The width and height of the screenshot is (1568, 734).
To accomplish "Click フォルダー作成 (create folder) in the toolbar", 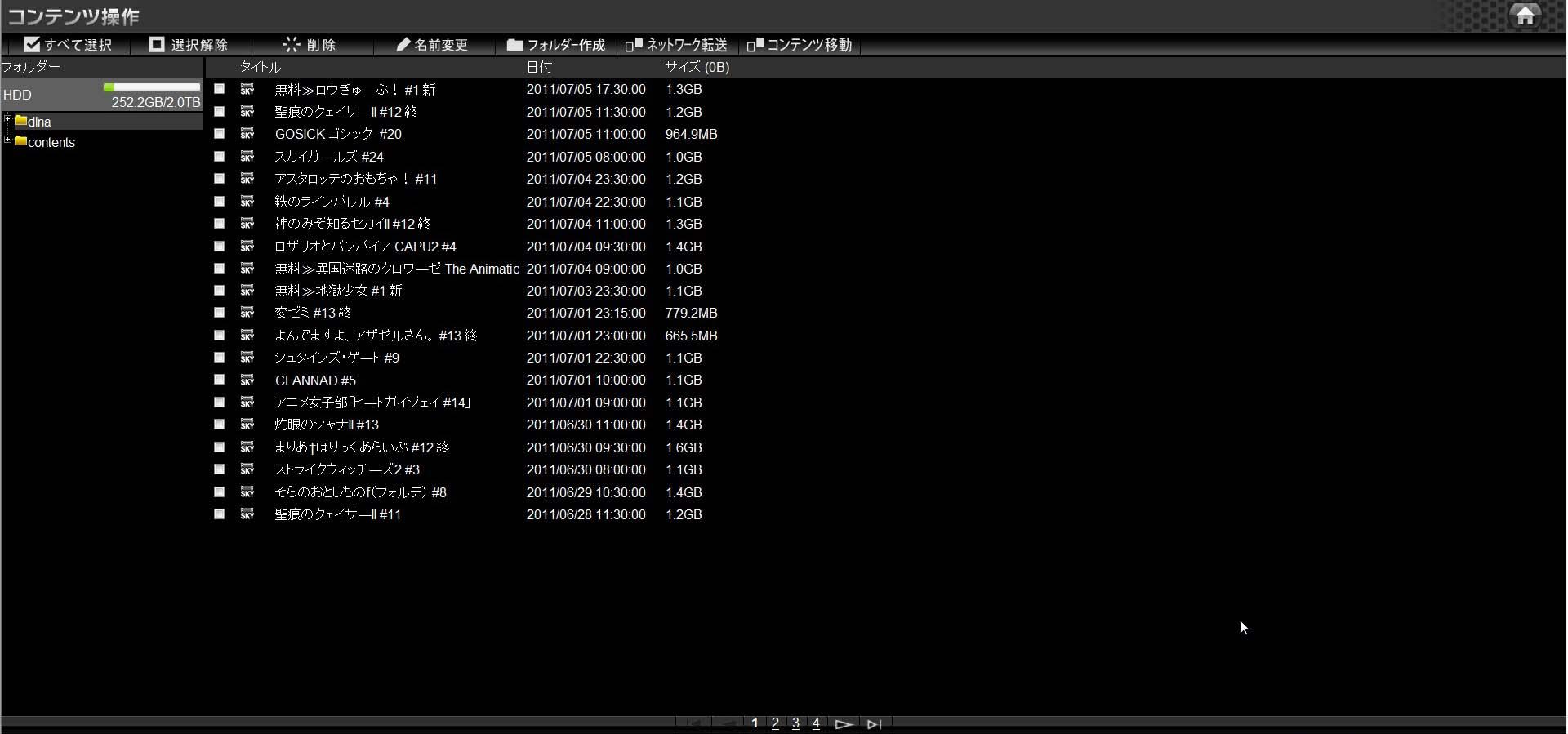I will (x=556, y=45).
